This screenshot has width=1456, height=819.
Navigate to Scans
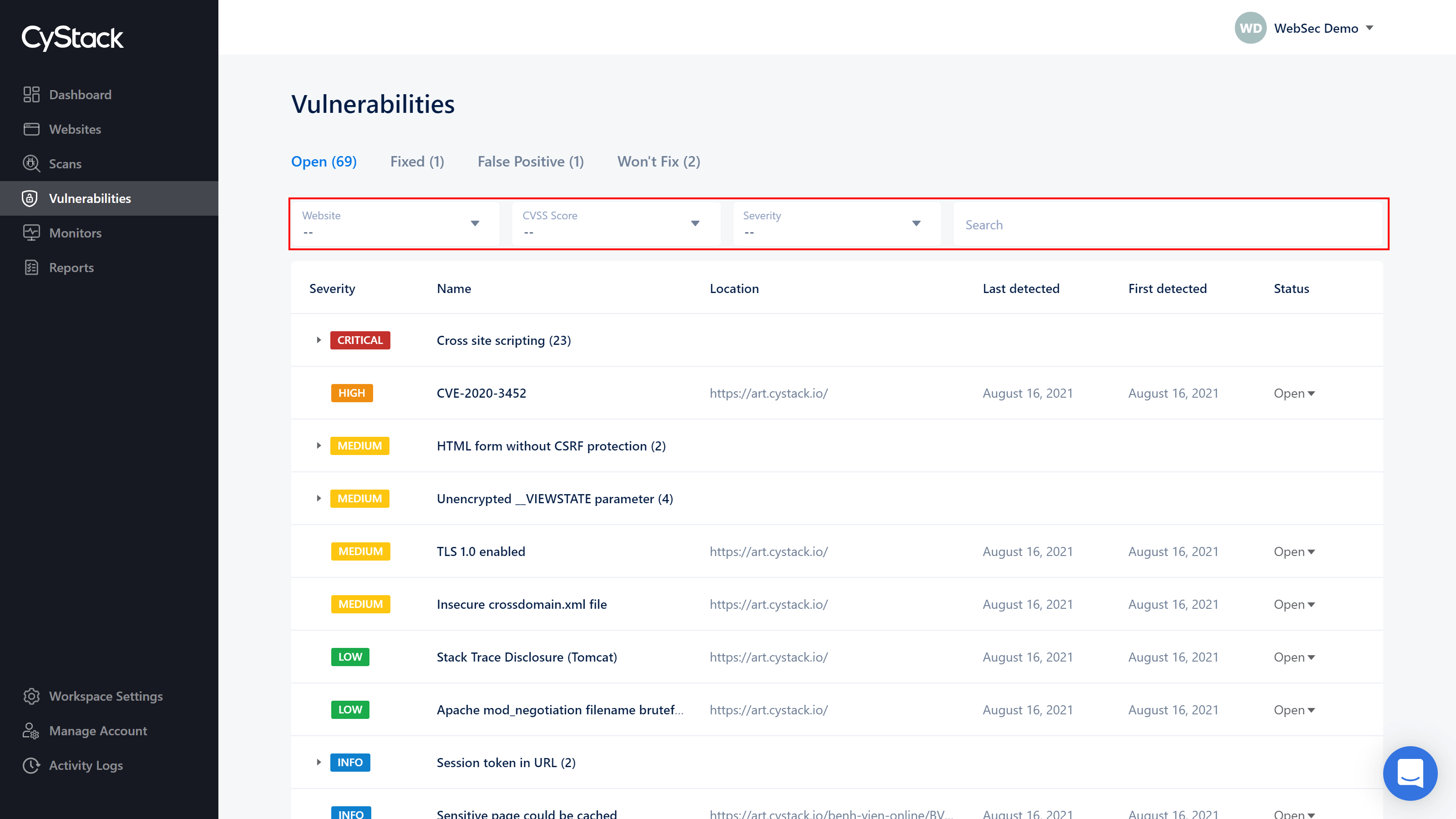pyautogui.click(x=65, y=163)
